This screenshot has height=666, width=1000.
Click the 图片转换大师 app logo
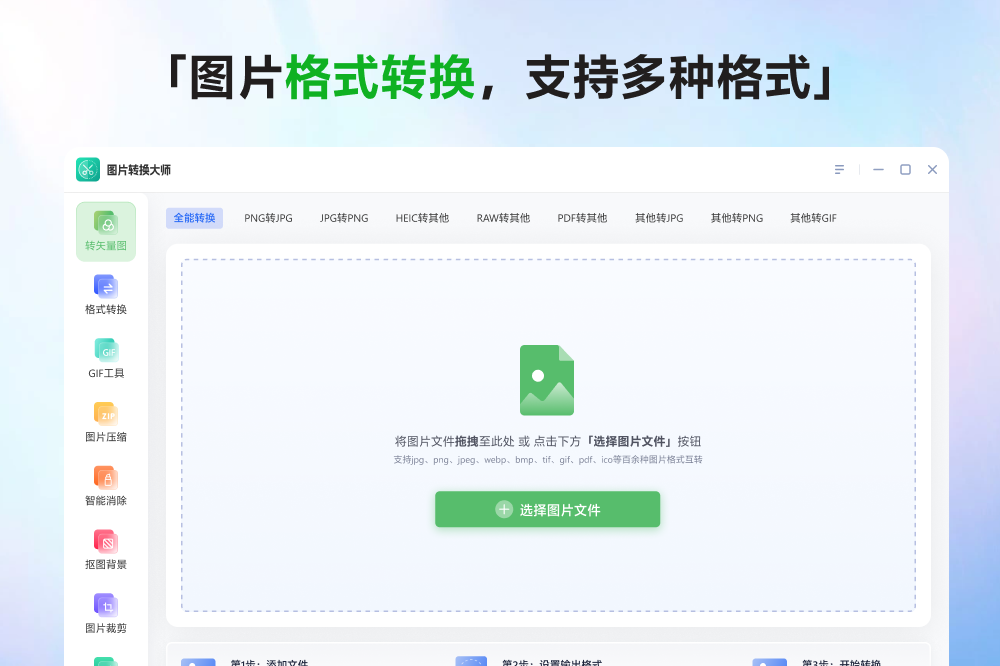(88, 170)
